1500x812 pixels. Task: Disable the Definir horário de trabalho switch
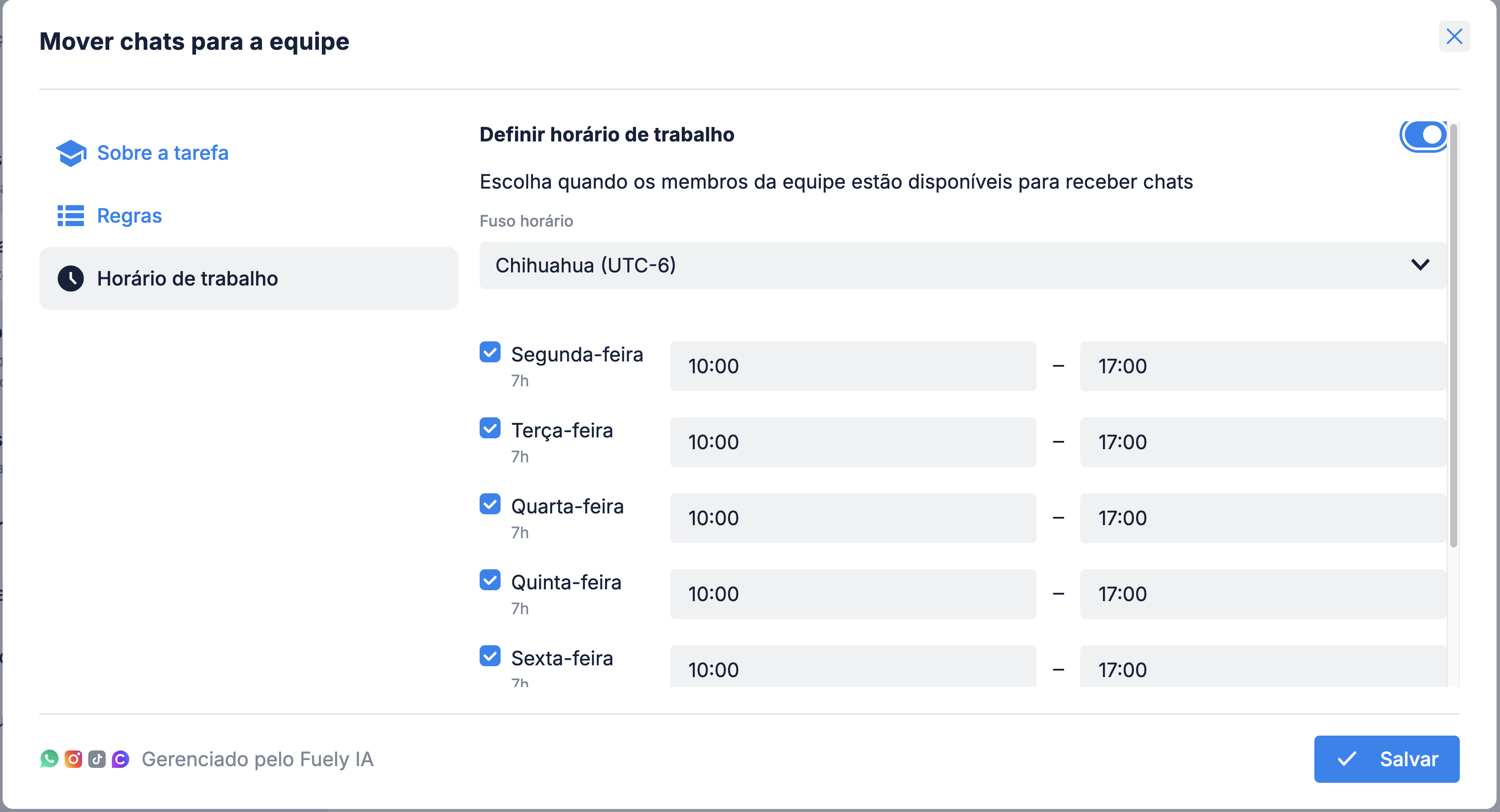click(1423, 136)
